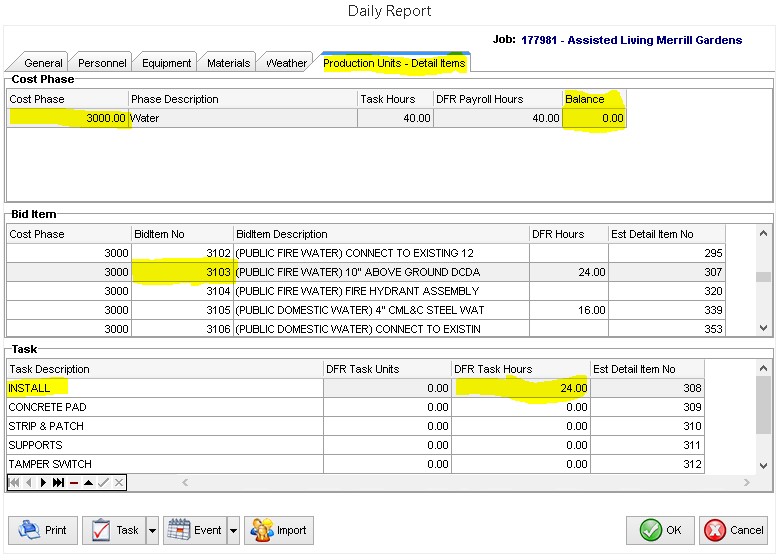Click DFR Task Units cell for INSTALL
This screenshot has width=782, height=560.
tap(388, 388)
